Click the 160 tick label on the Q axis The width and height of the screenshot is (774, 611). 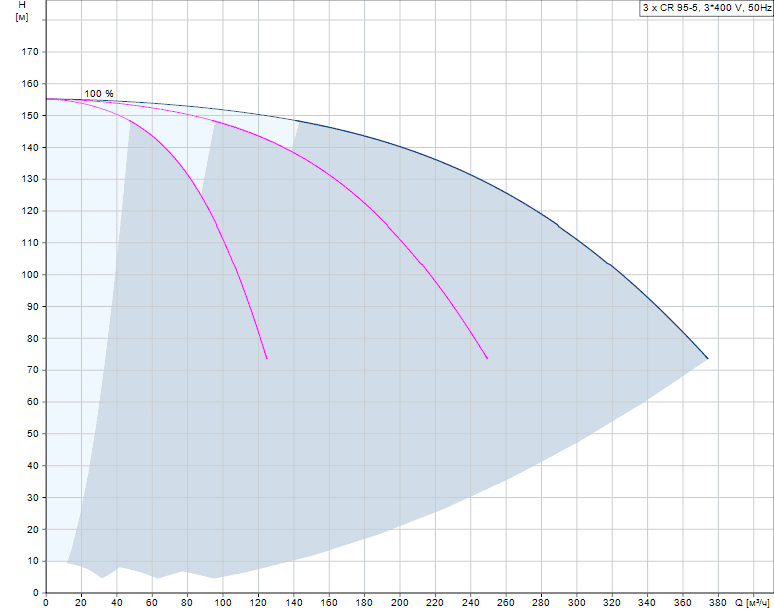point(329,603)
